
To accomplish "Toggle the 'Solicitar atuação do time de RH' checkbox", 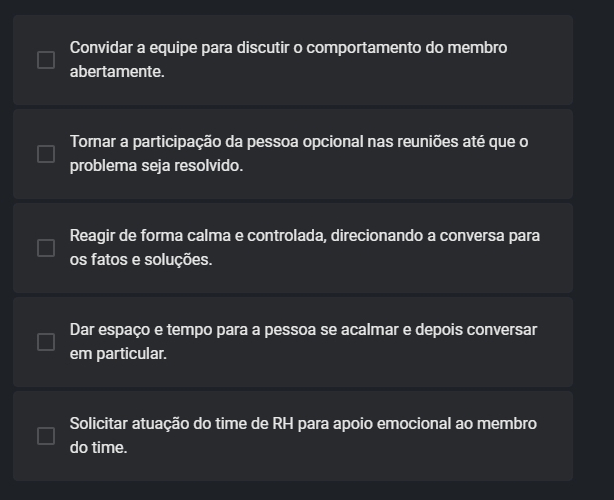I will click(46, 436).
